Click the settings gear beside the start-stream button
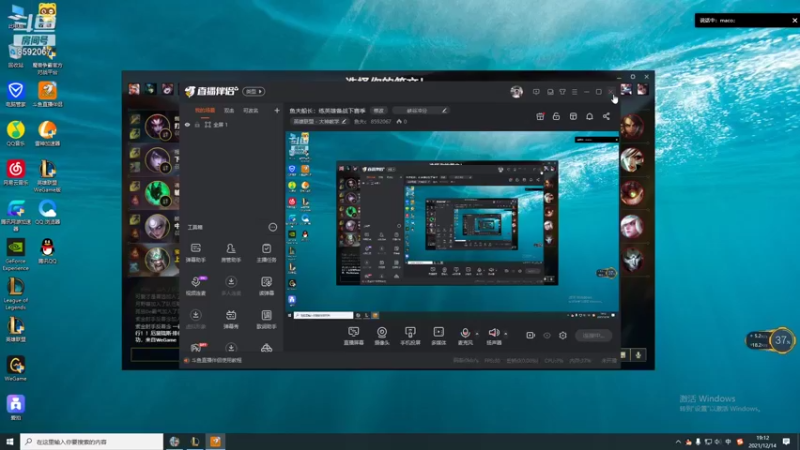This screenshot has height=450, width=800. (x=563, y=335)
